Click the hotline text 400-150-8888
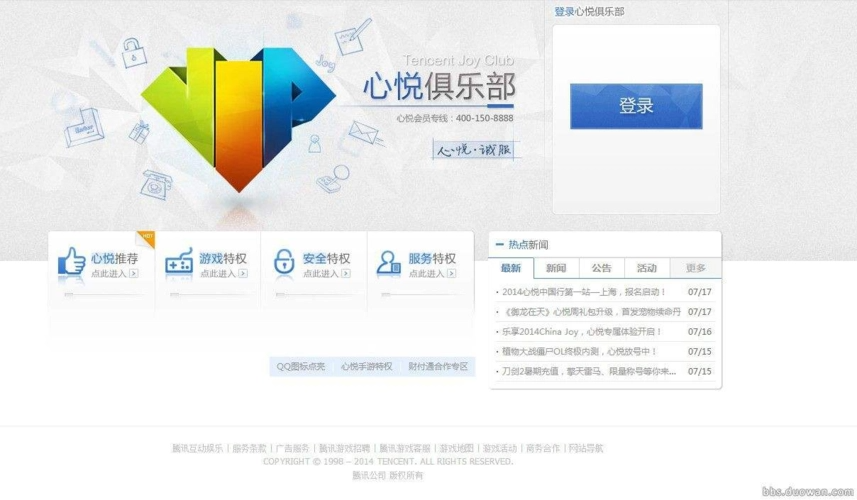 [x=484, y=118]
